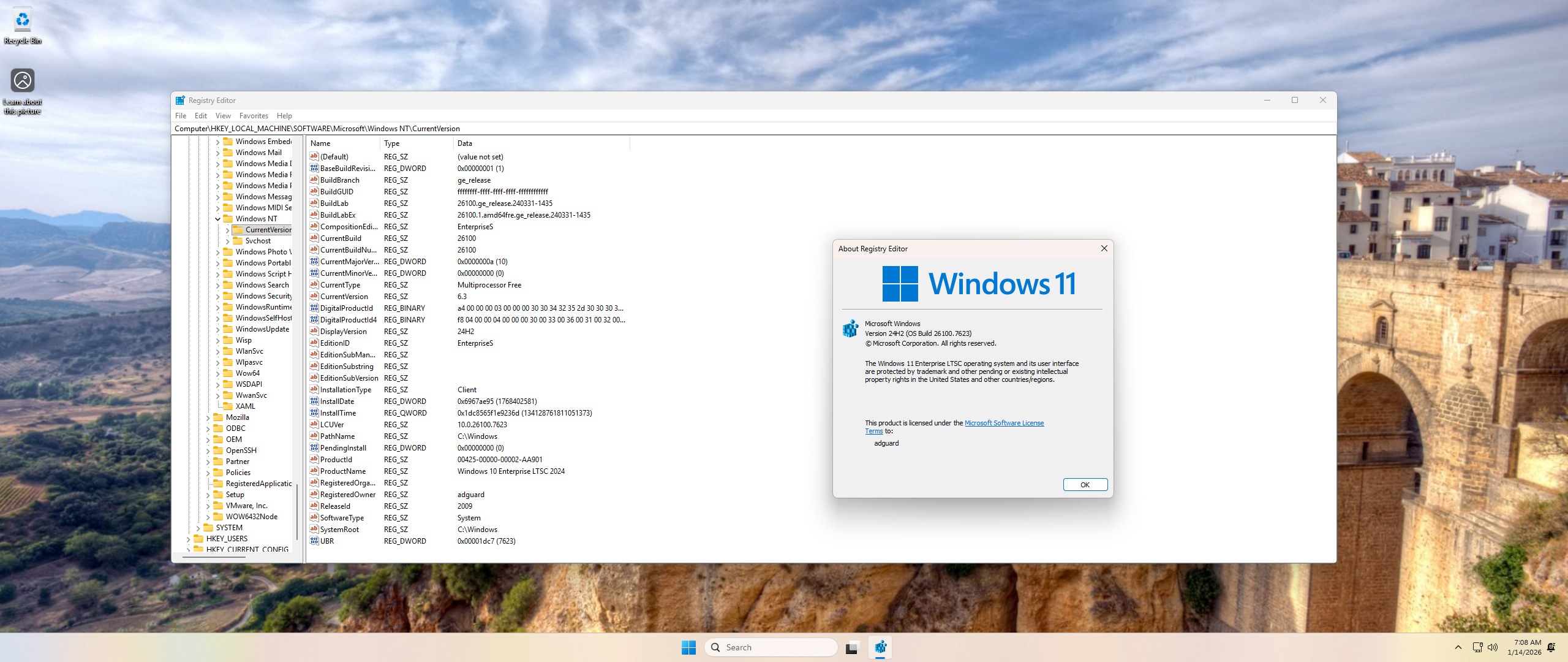The width and height of the screenshot is (1568, 662).
Task: Click the ProductName string value icon
Action: [314, 471]
